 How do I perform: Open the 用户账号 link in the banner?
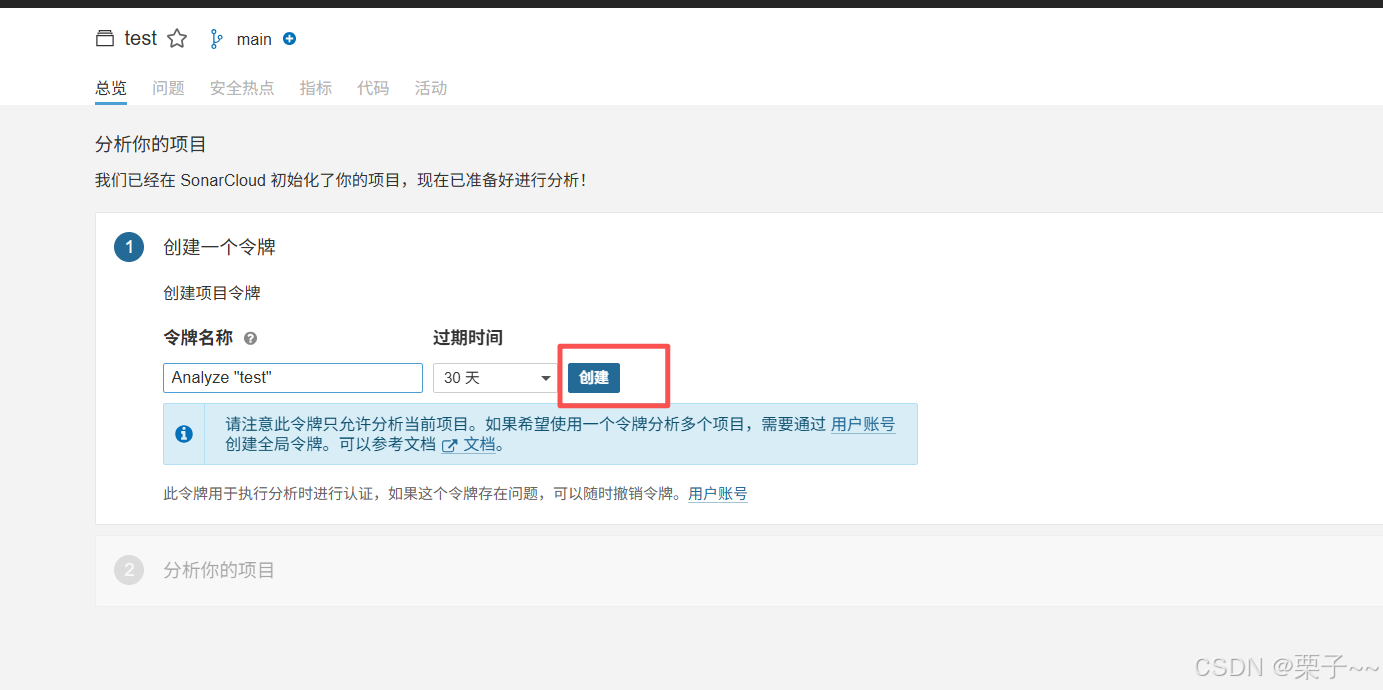(863, 424)
